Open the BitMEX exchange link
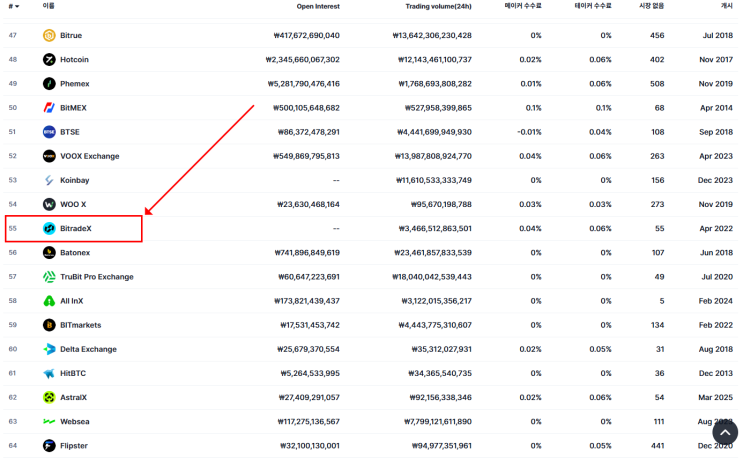 click(x=73, y=108)
